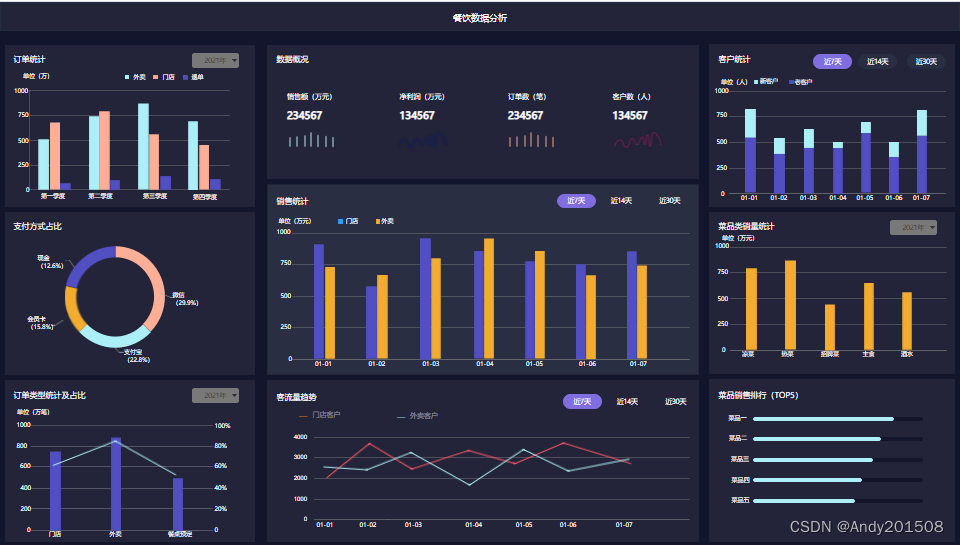Image resolution: width=960 pixels, height=545 pixels.
Task: Switch 销售统计 to 近30天
Action: (x=669, y=201)
